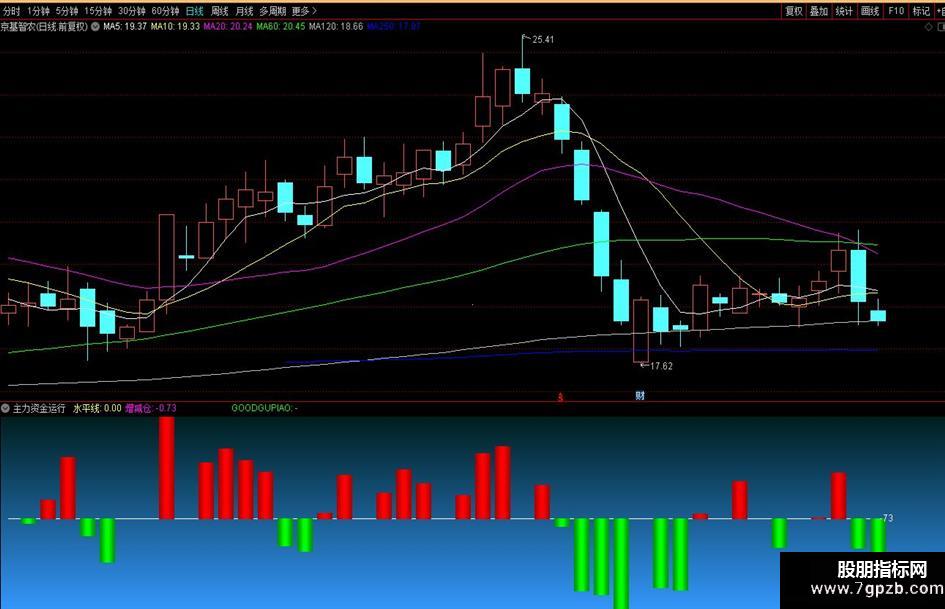This screenshot has width=945, height=609.
Task: Click the 主力资金运行 indicator name
Action: click(x=39, y=408)
